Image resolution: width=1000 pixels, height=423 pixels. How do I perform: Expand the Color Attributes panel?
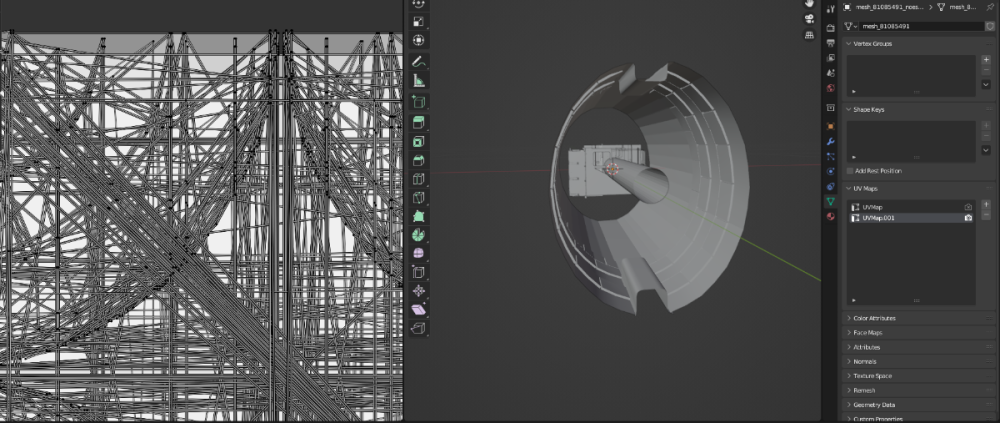[874, 318]
